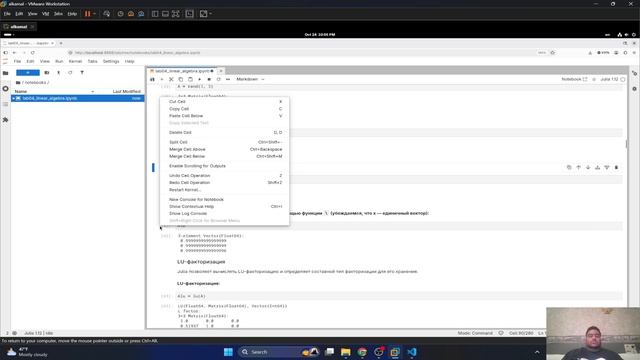
Task: Open Running Terminals and Kernels sidebar icon
Action: coord(5,89)
